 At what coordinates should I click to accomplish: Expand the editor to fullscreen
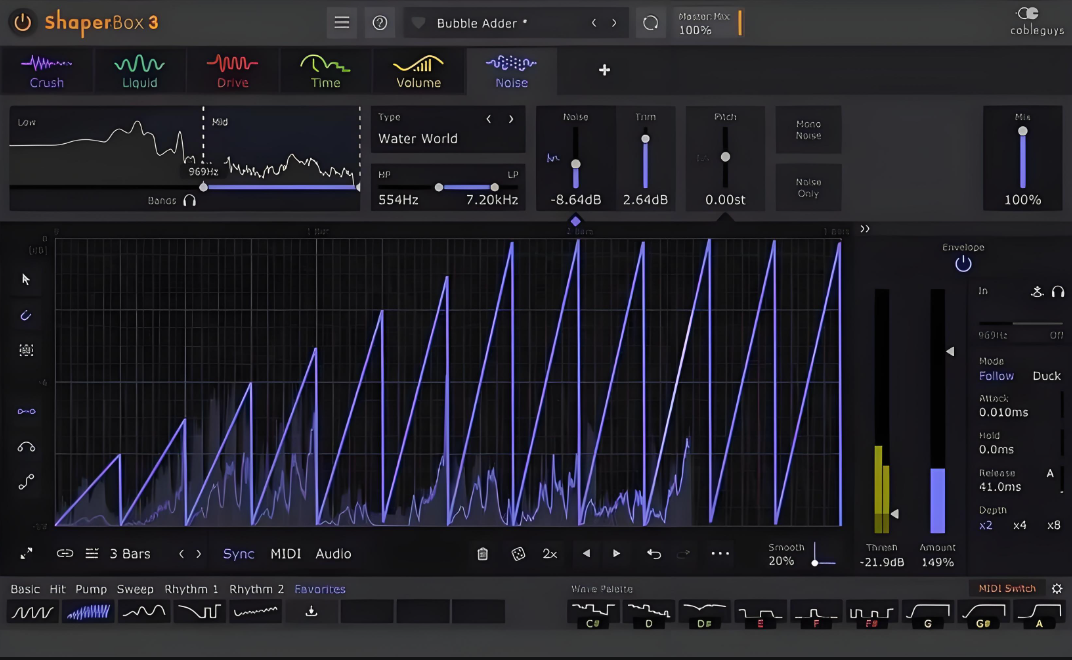pyautogui.click(x=26, y=553)
